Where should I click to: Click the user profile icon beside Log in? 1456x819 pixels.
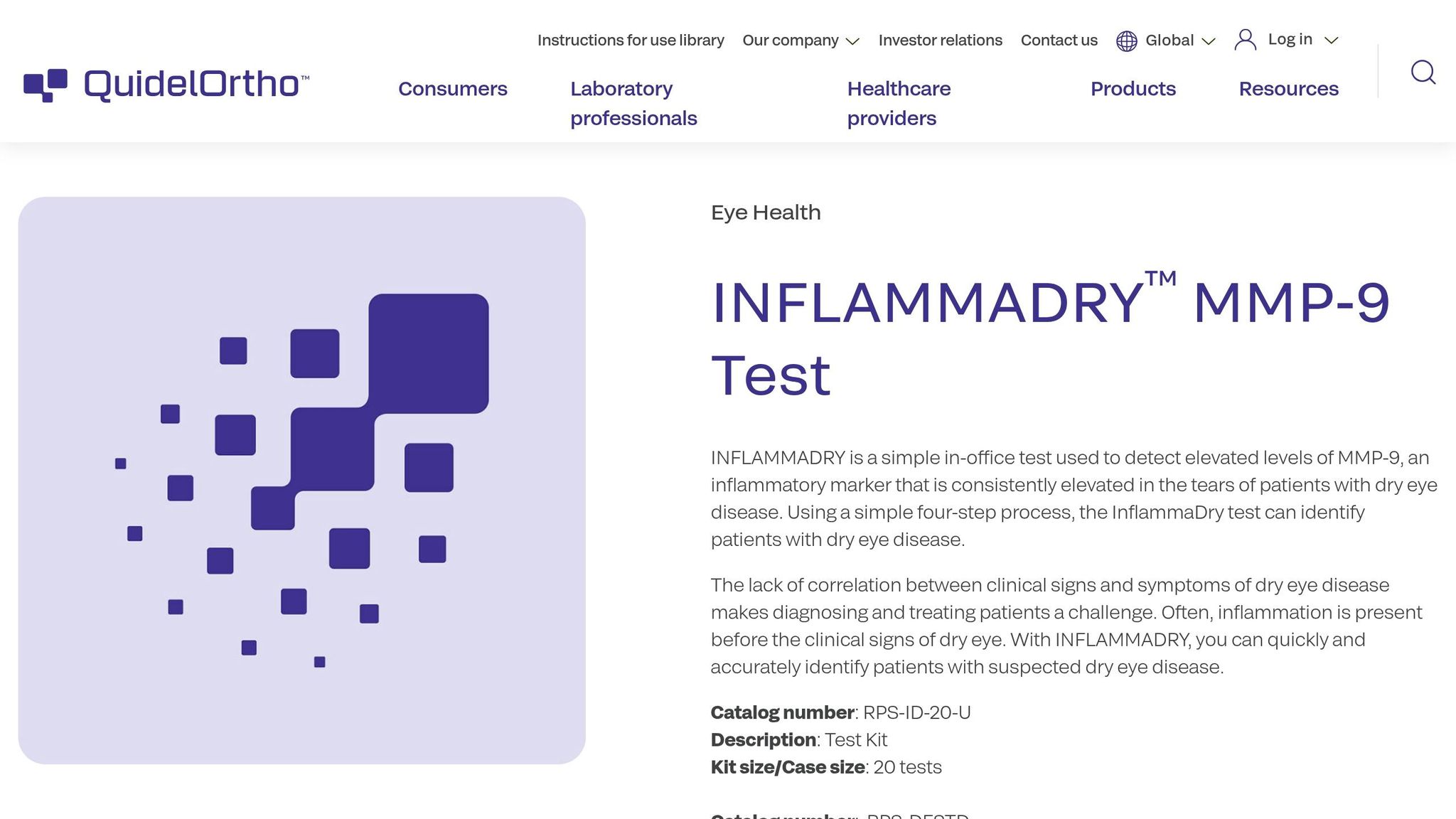[1246, 41]
